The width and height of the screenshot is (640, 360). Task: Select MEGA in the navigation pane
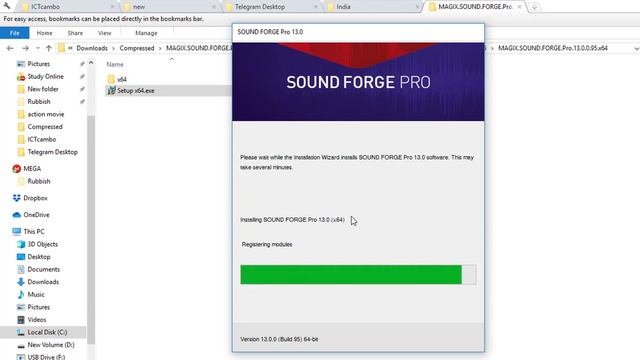coord(32,169)
